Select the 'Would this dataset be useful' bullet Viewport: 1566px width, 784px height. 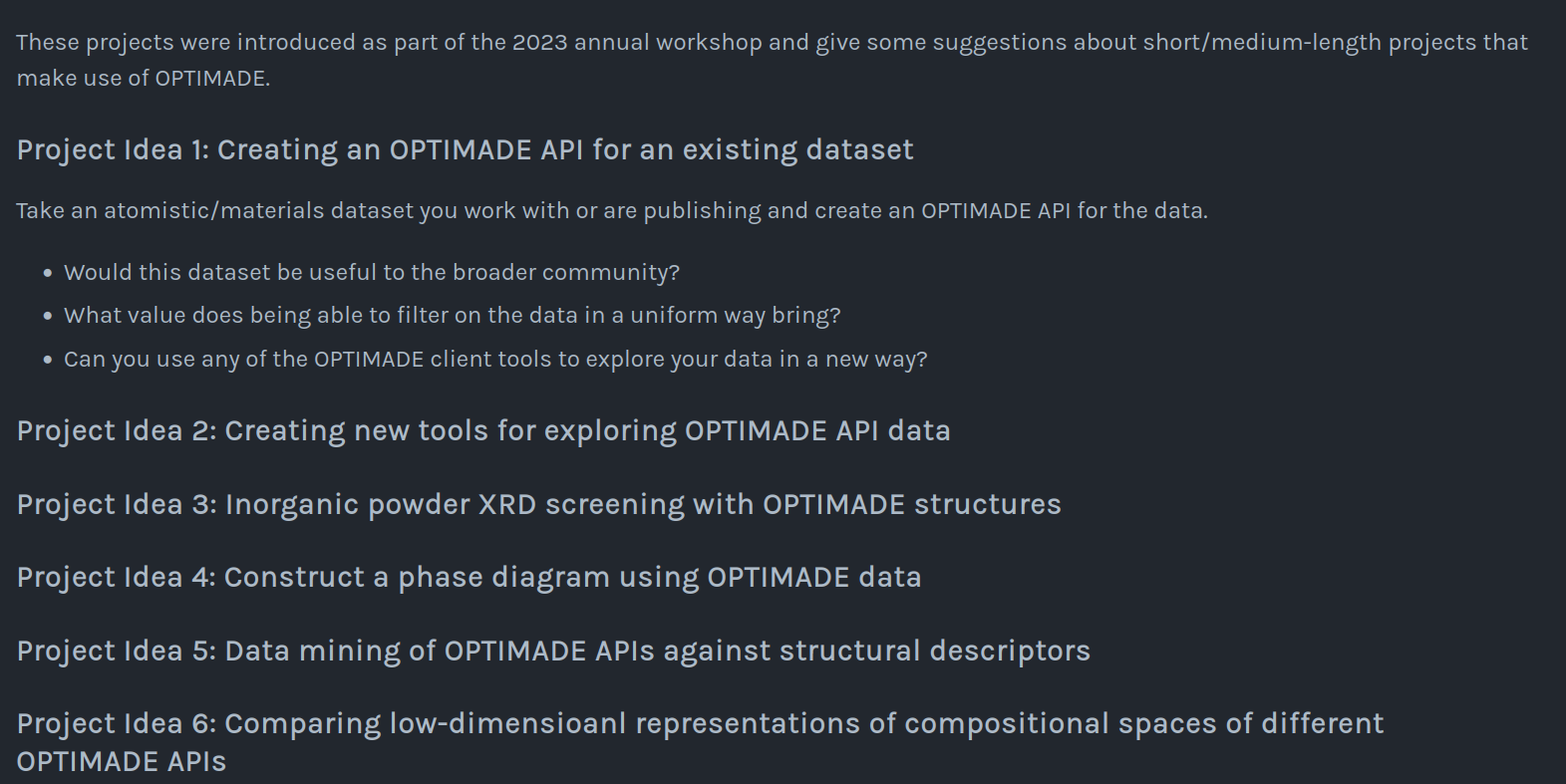(x=372, y=272)
